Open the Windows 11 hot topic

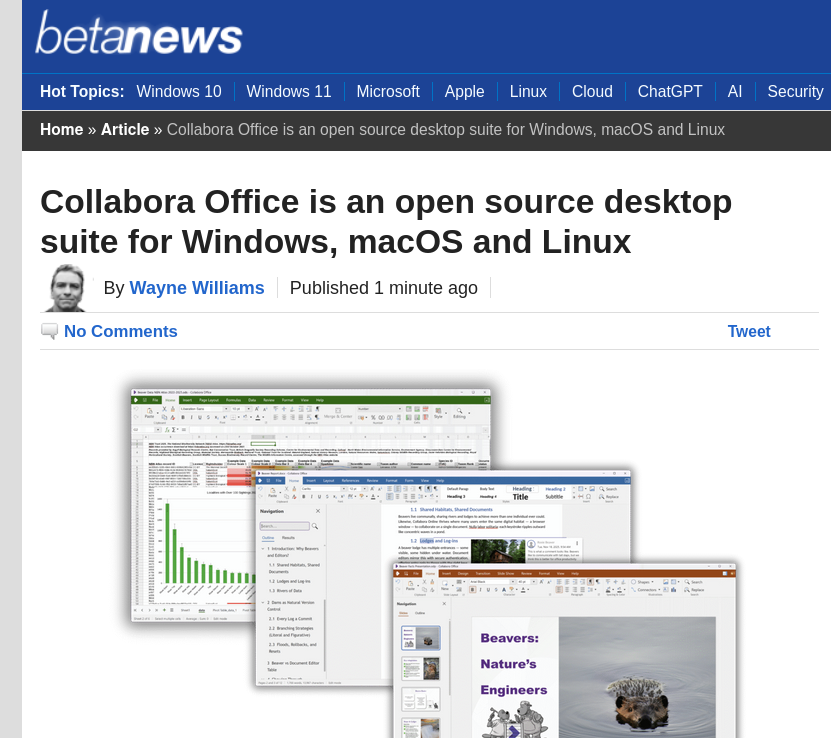tap(288, 92)
